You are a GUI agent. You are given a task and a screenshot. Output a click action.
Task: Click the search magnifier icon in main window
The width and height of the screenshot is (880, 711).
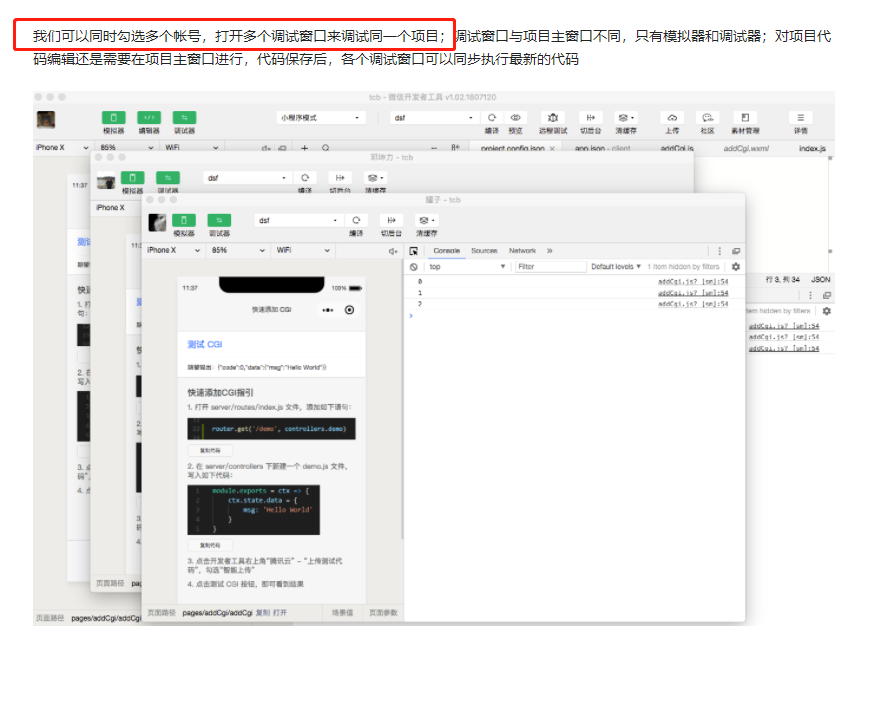click(326, 148)
